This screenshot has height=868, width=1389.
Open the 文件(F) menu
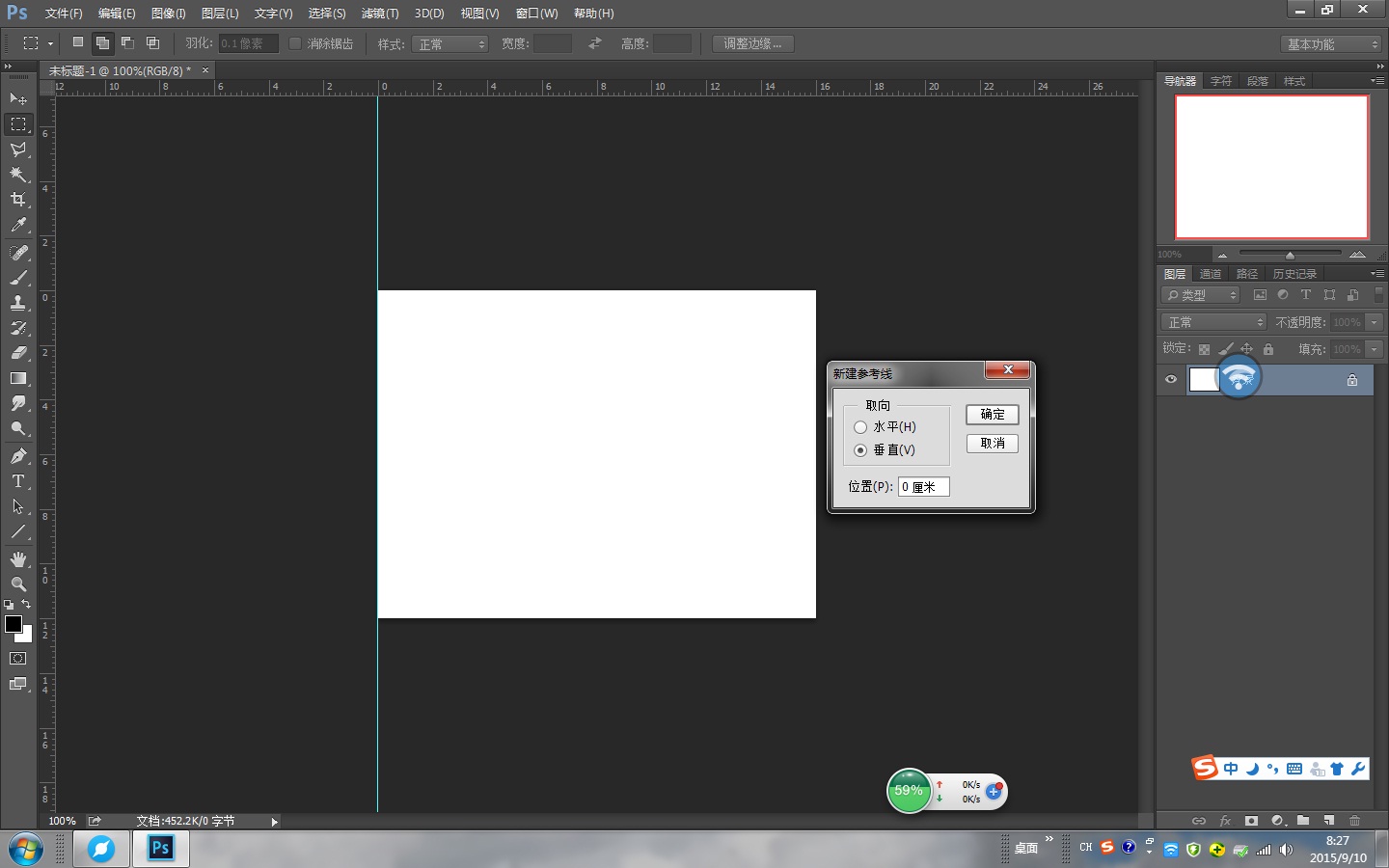click(x=64, y=14)
